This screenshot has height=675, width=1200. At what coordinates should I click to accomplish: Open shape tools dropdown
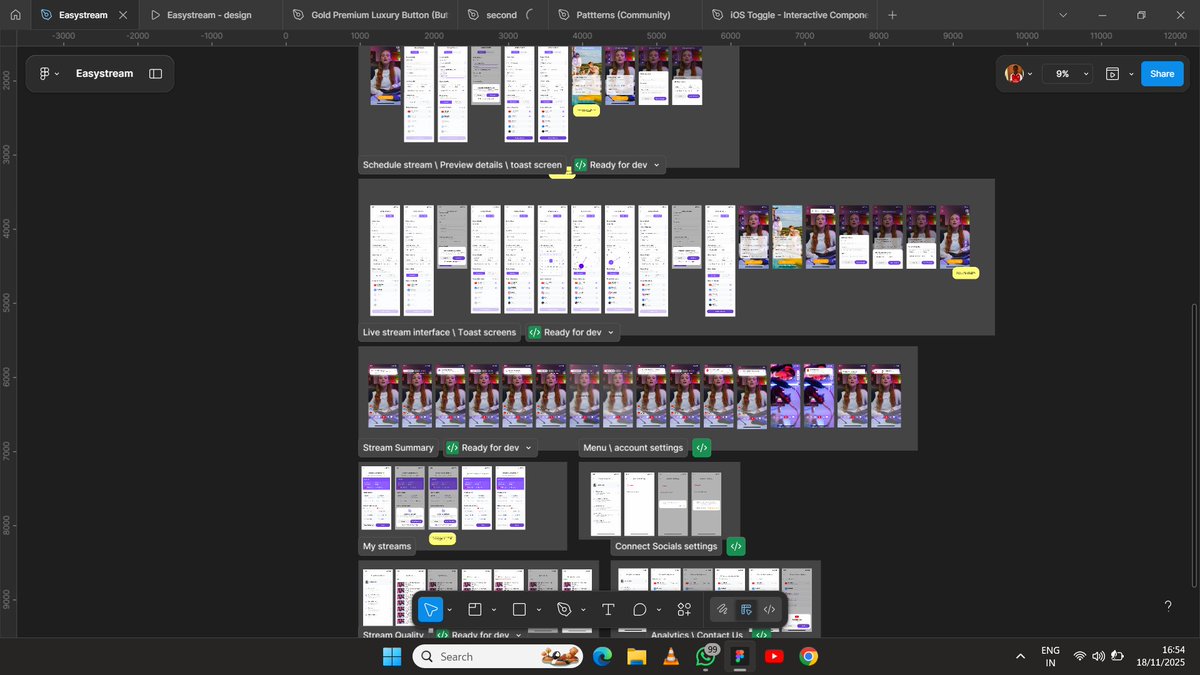[x=539, y=609]
